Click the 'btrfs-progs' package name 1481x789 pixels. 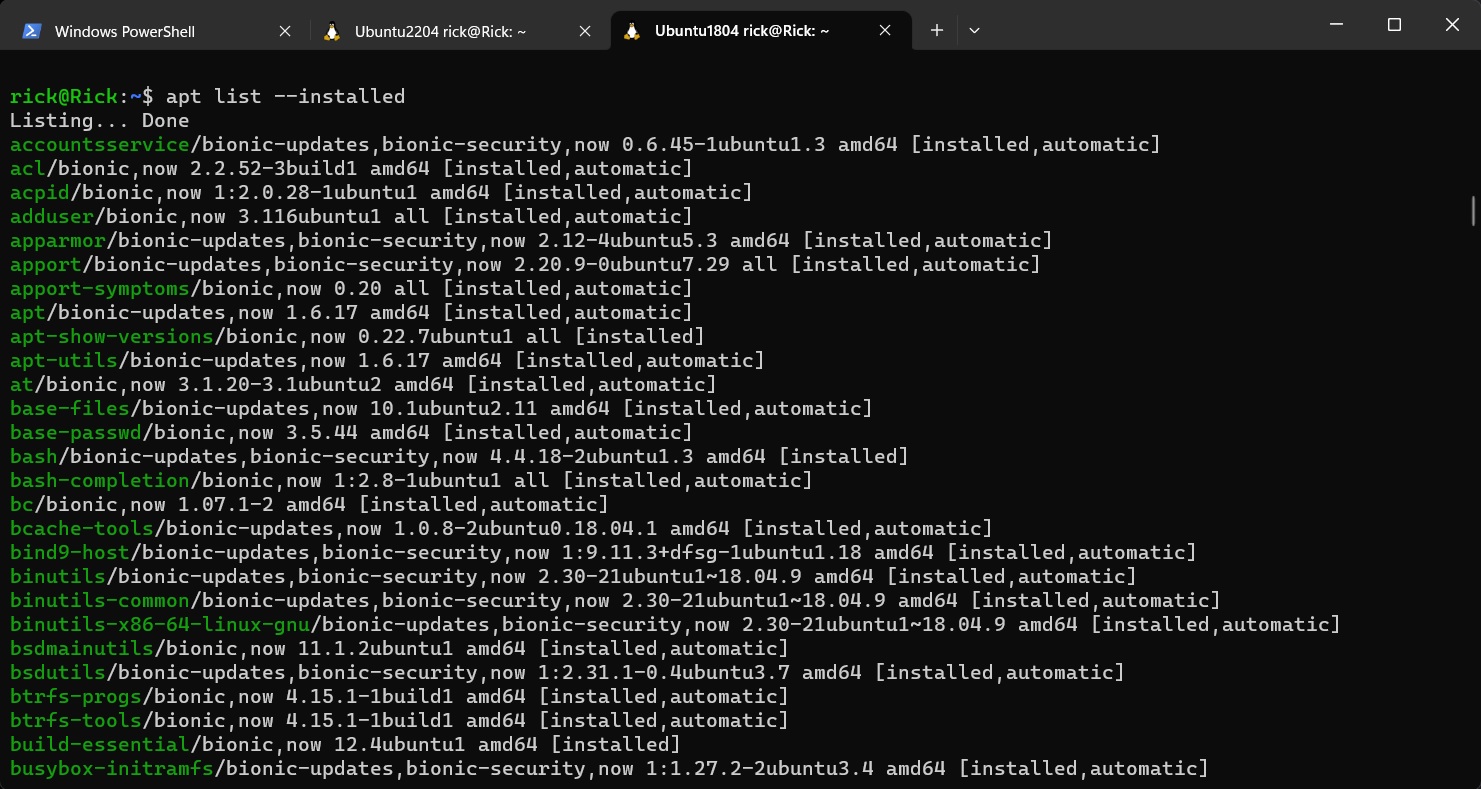[76, 697]
